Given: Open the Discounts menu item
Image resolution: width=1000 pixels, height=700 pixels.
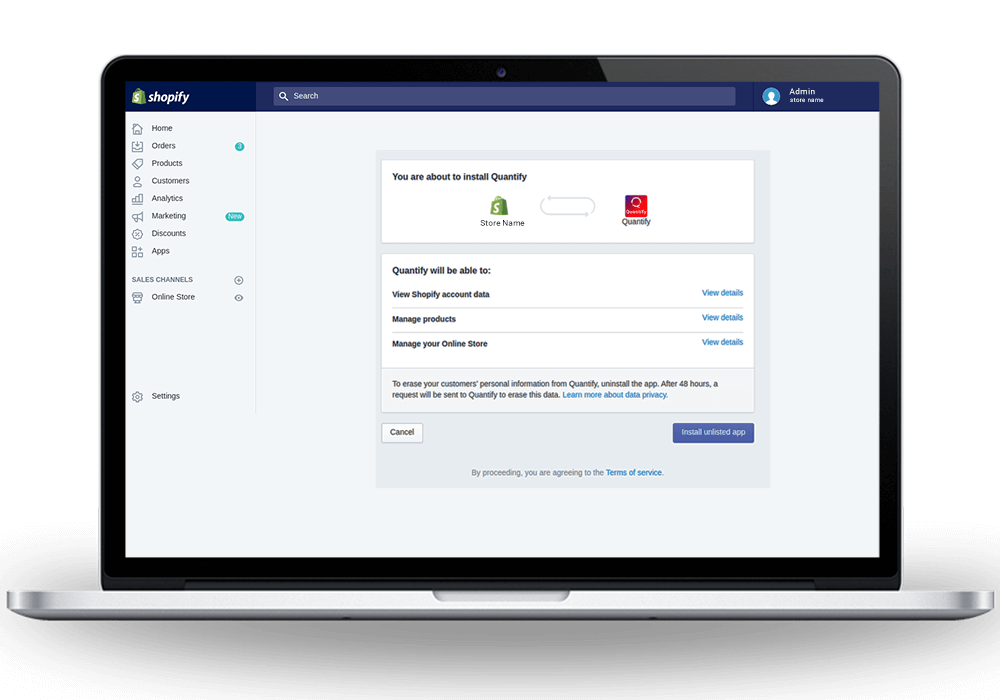Looking at the screenshot, I should 169,233.
